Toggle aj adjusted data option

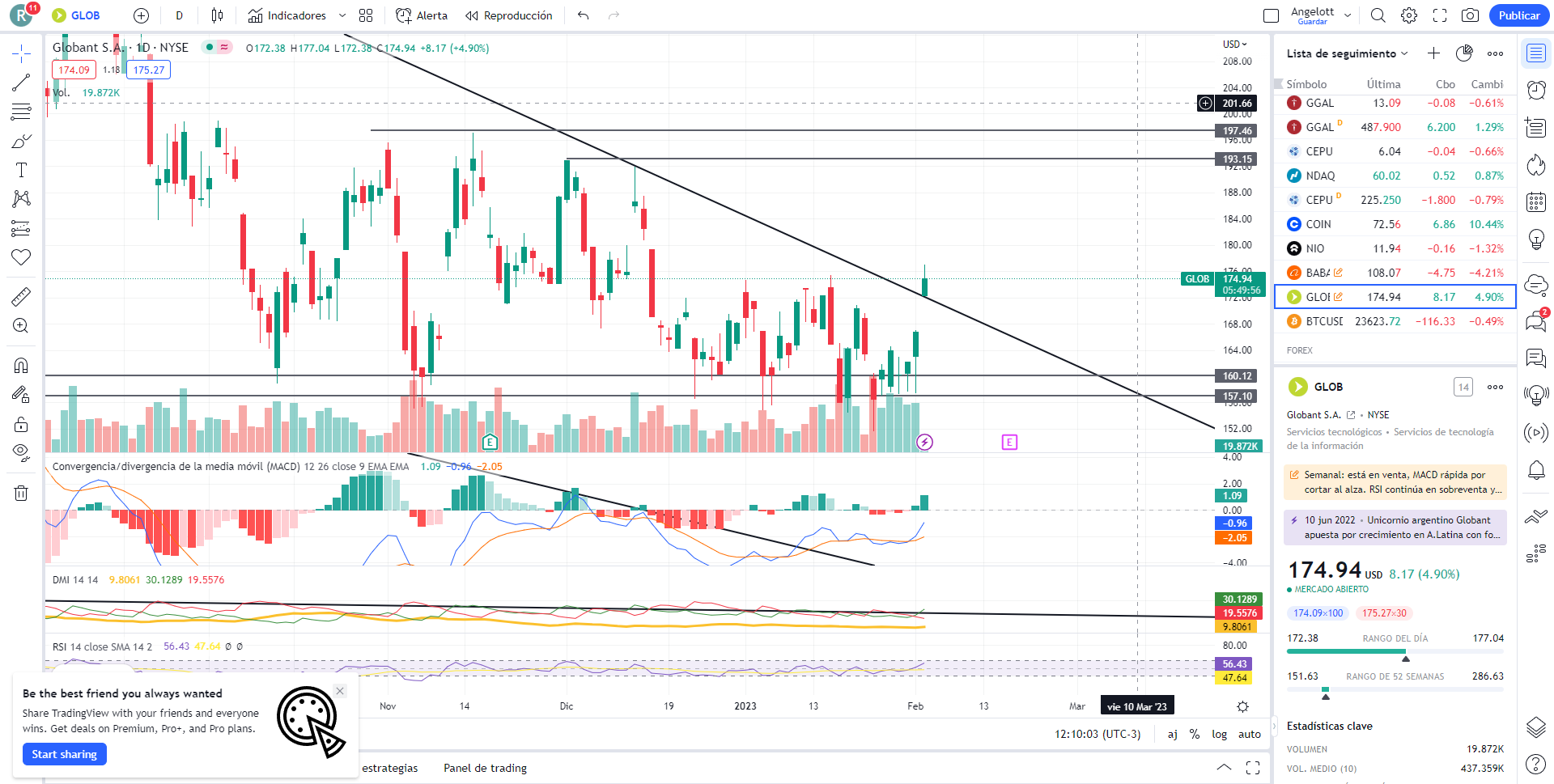1172,734
